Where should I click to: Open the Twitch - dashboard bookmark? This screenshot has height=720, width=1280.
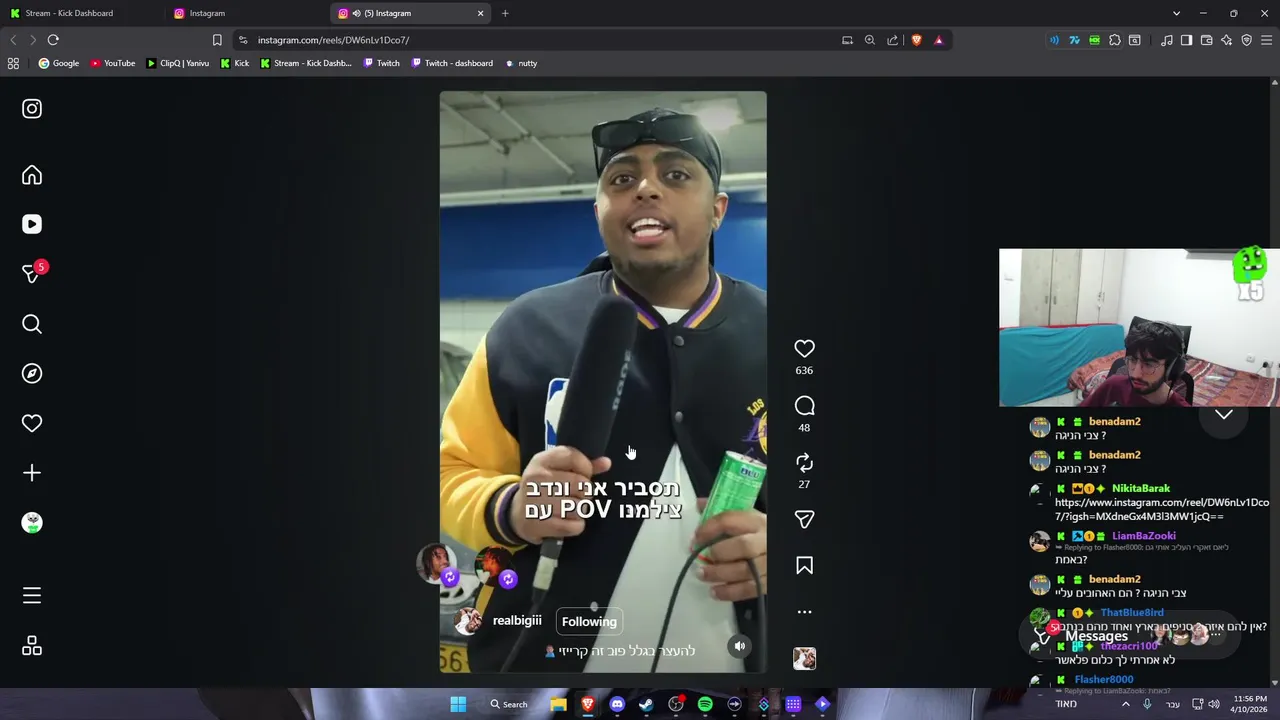point(452,63)
